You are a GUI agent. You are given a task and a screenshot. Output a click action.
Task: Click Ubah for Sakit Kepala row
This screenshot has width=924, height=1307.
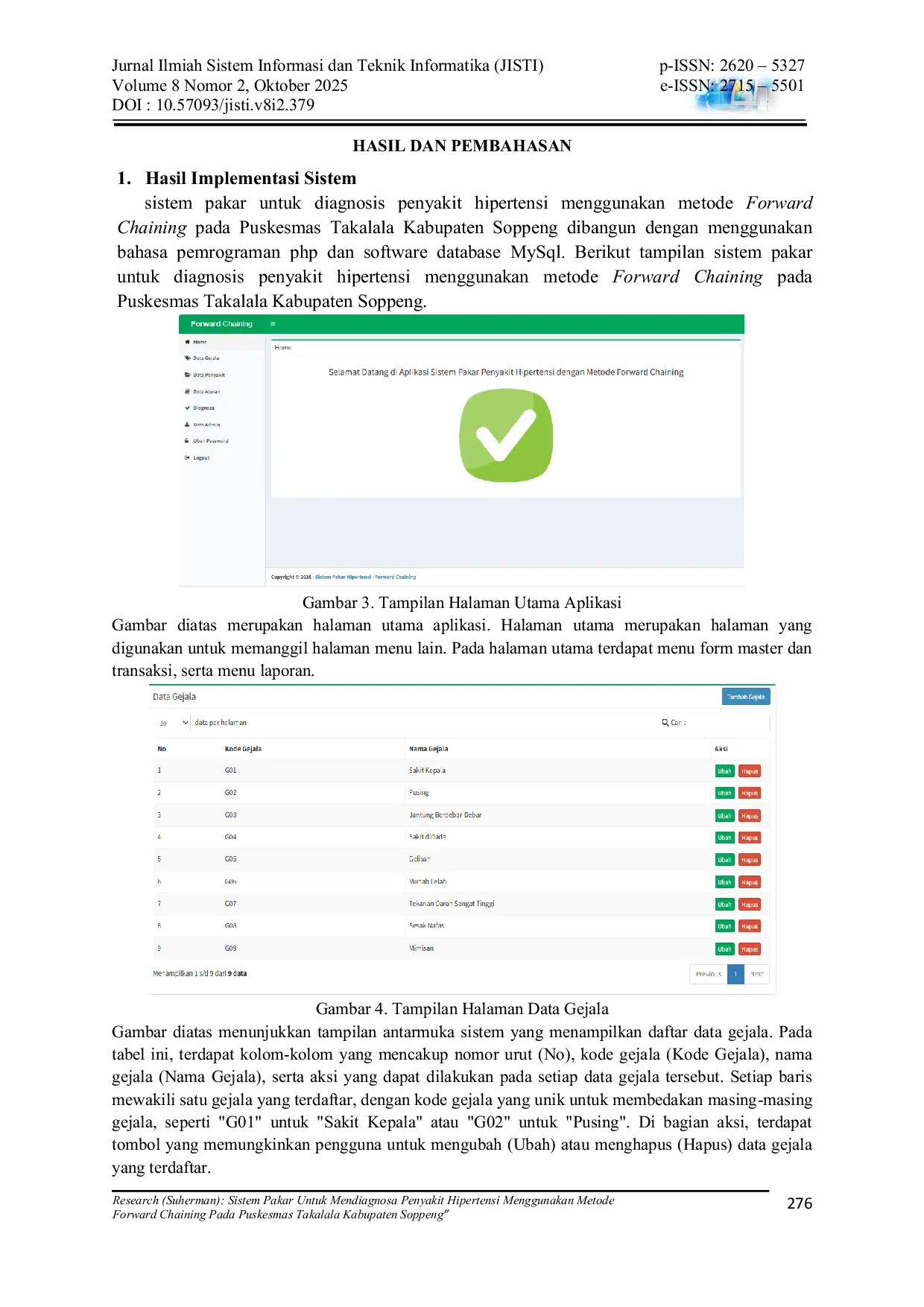pos(724,771)
